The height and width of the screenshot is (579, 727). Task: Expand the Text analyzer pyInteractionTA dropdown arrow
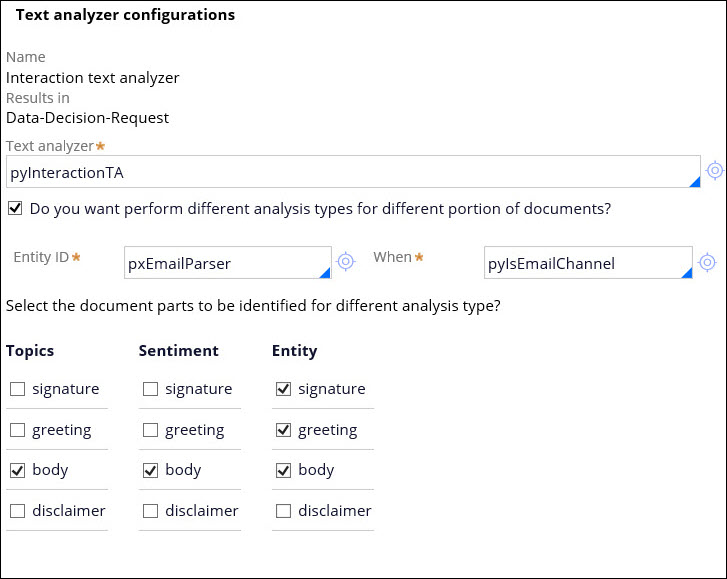coord(693,181)
